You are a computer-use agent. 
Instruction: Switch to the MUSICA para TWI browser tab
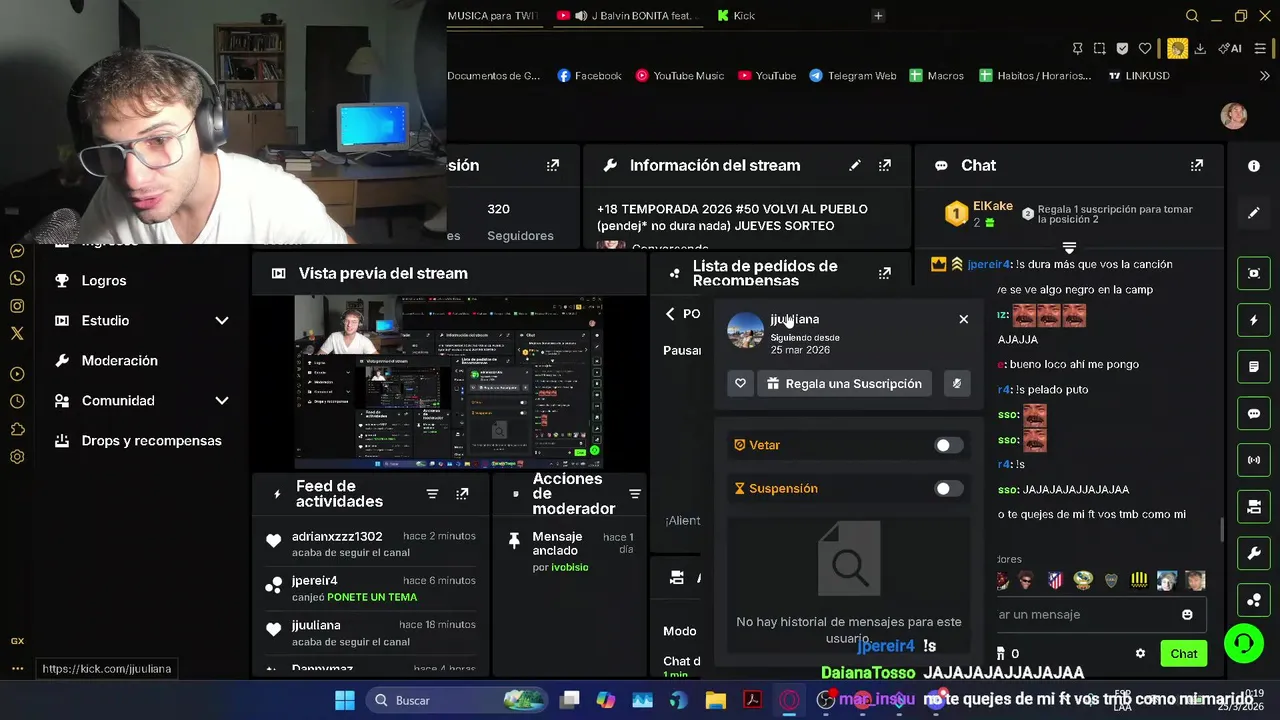tap(495, 15)
